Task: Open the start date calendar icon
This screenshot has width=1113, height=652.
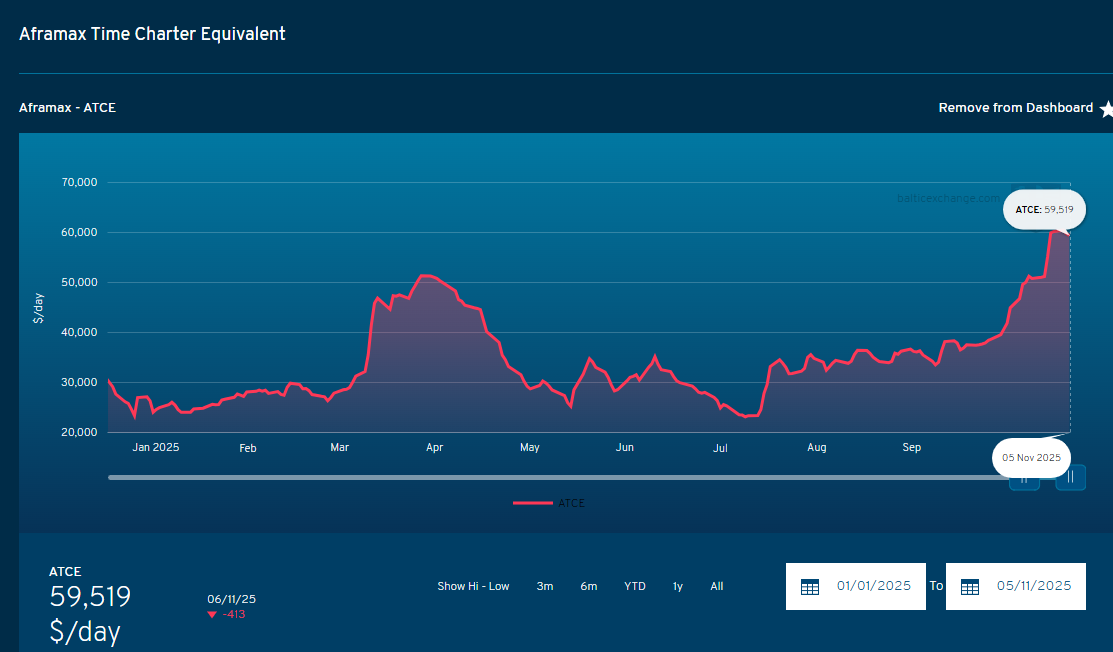Action: click(810, 587)
